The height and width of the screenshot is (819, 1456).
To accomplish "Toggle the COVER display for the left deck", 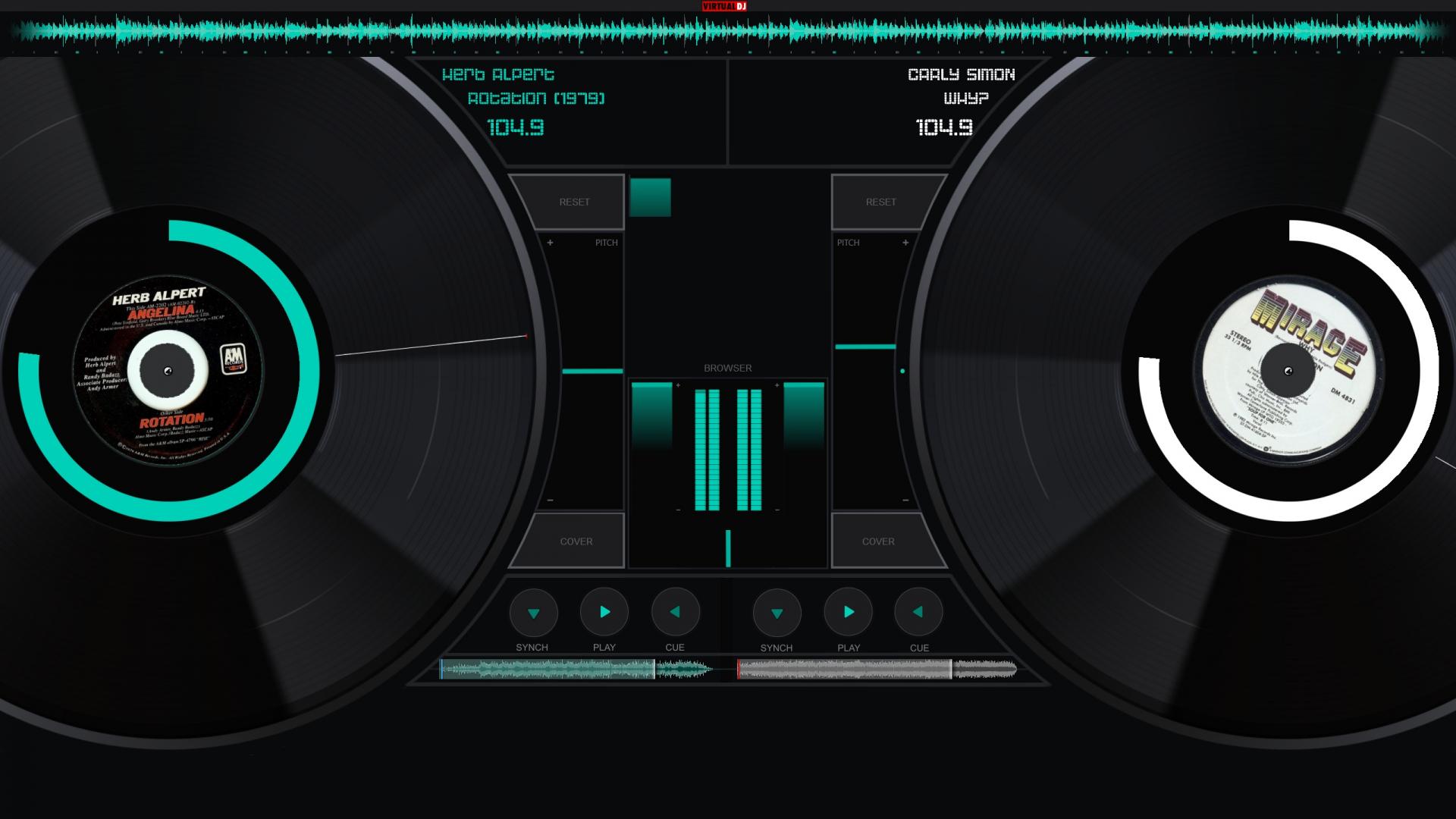I will tap(576, 541).
